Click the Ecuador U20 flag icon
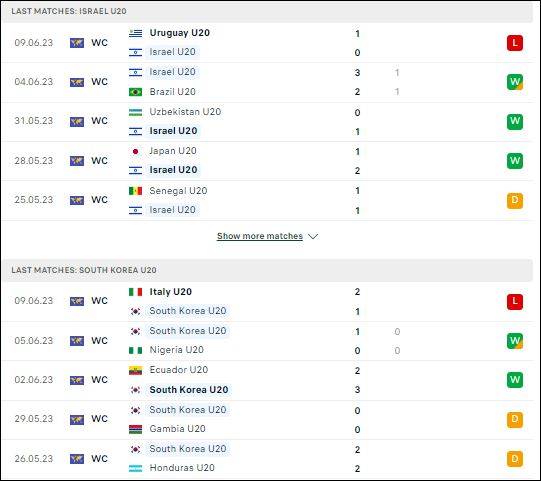Image resolution: width=541 pixels, height=481 pixels. pyautogui.click(x=135, y=371)
